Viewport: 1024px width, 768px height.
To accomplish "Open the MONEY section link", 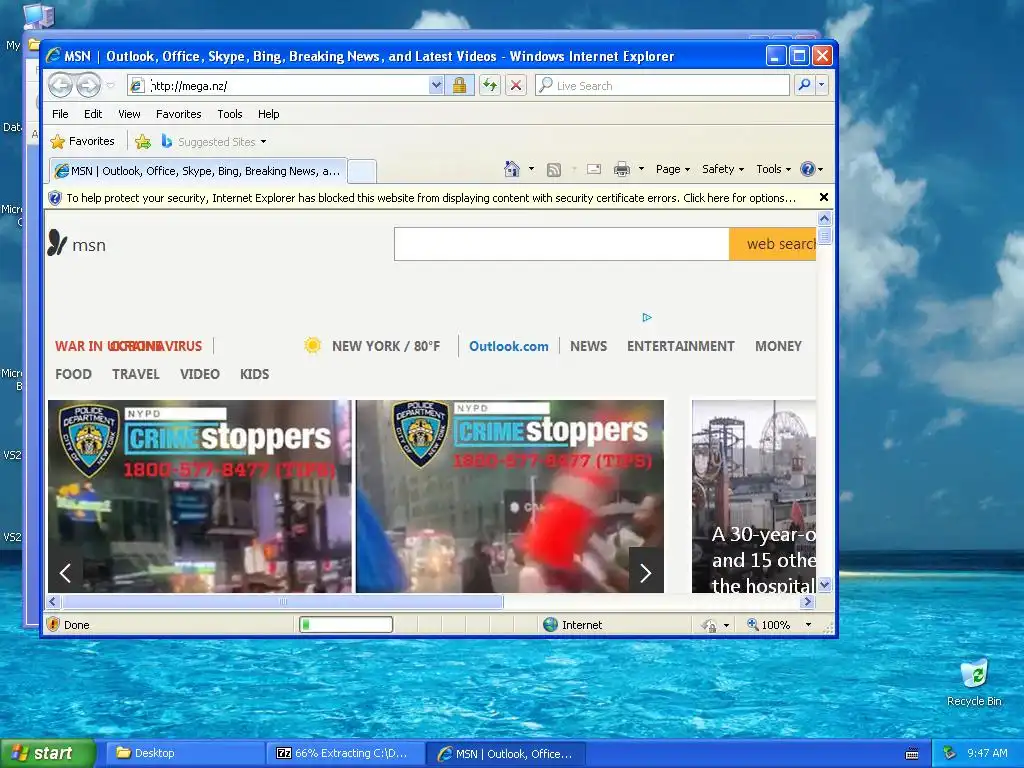I will coord(778,346).
